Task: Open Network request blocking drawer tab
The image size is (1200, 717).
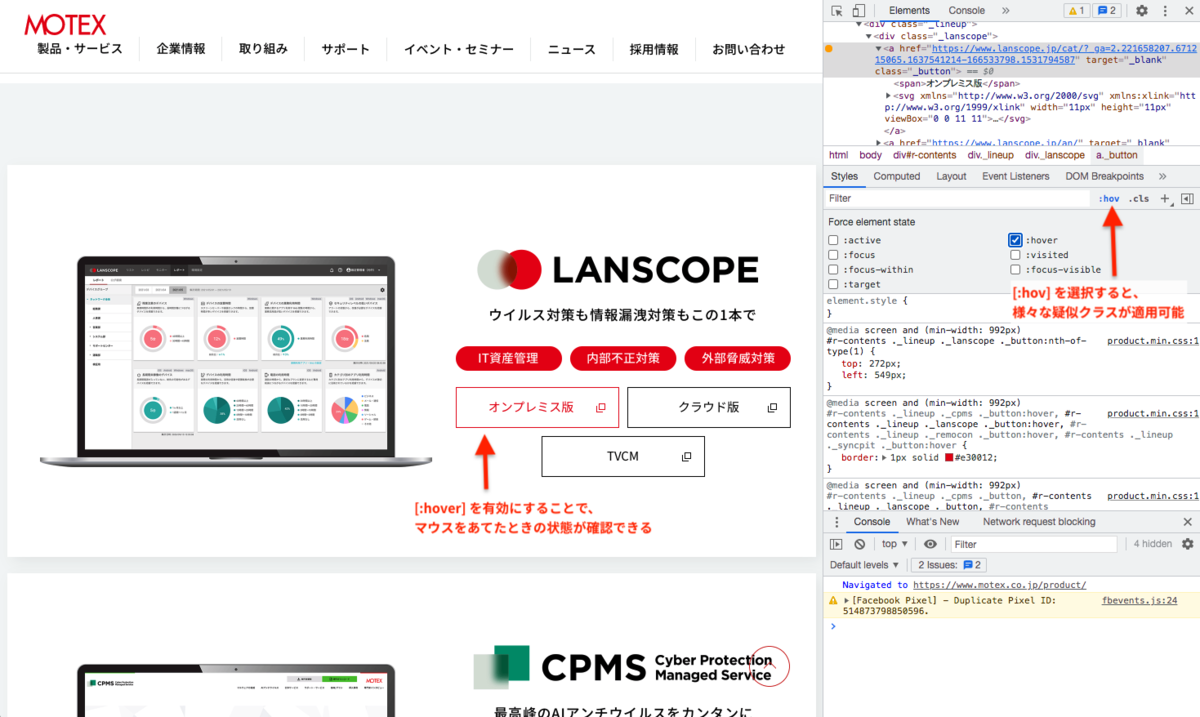Action: [x=1039, y=522]
